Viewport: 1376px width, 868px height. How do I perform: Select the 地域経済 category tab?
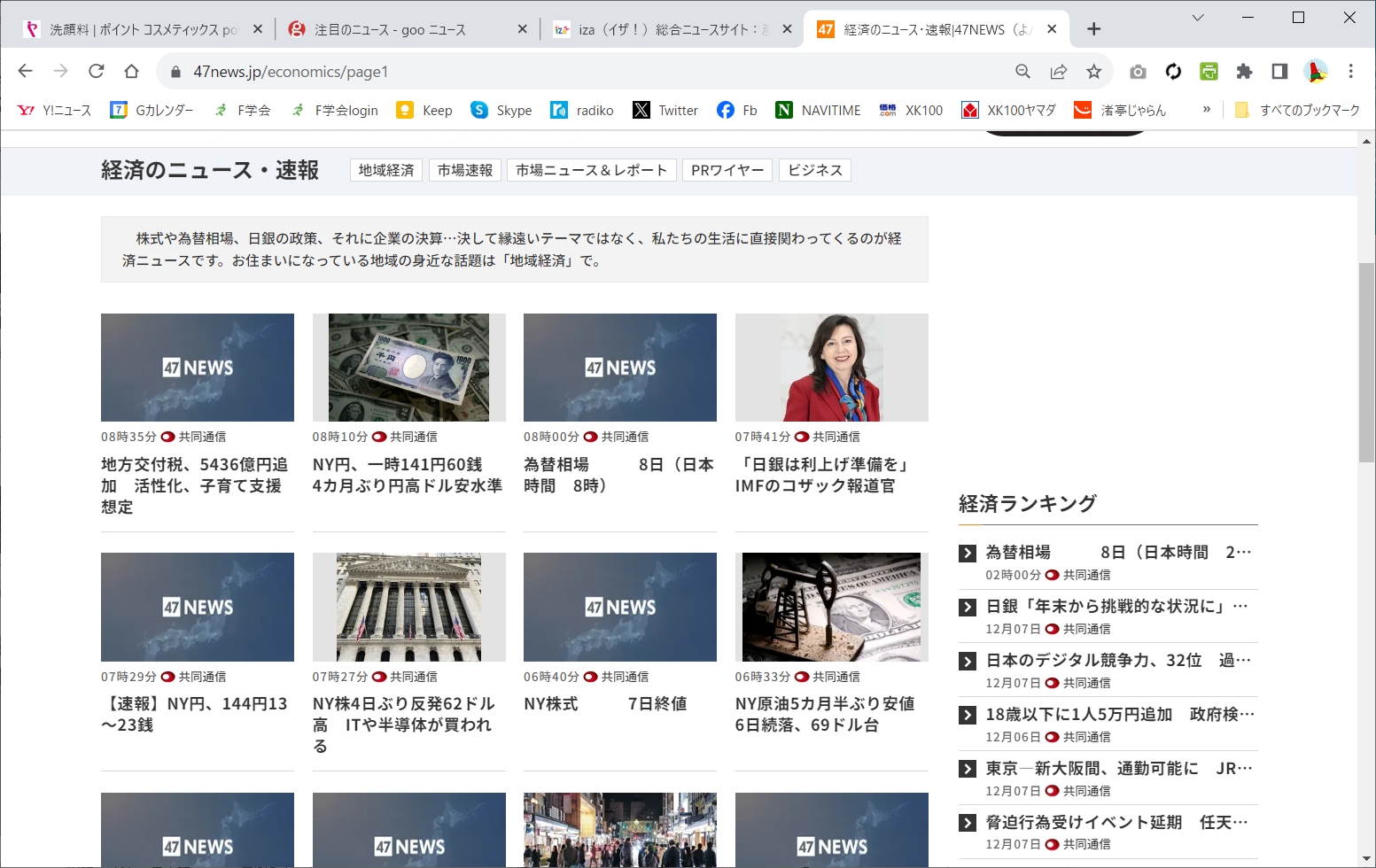pyautogui.click(x=386, y=170)
